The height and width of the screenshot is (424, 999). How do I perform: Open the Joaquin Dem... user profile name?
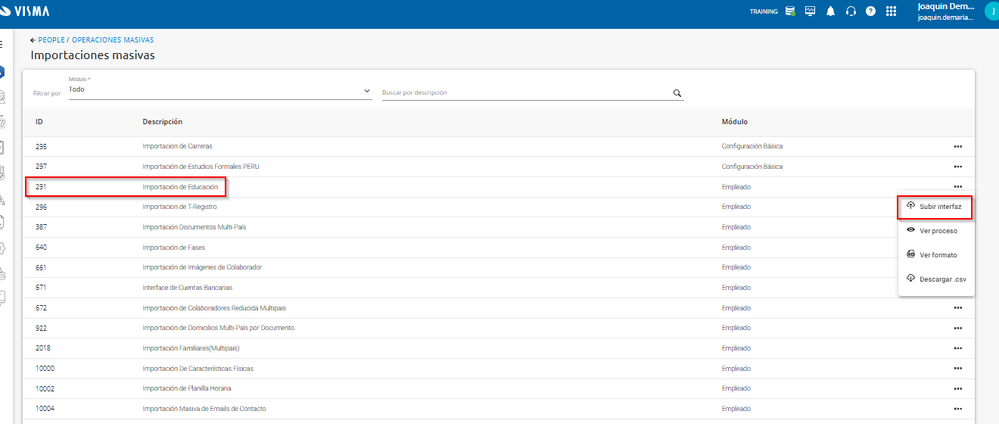[x=945, y=6]
